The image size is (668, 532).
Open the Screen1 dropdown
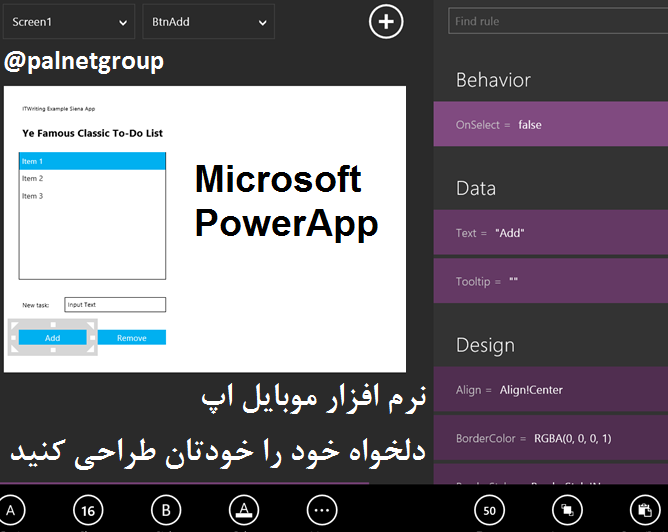coord(69,22)
